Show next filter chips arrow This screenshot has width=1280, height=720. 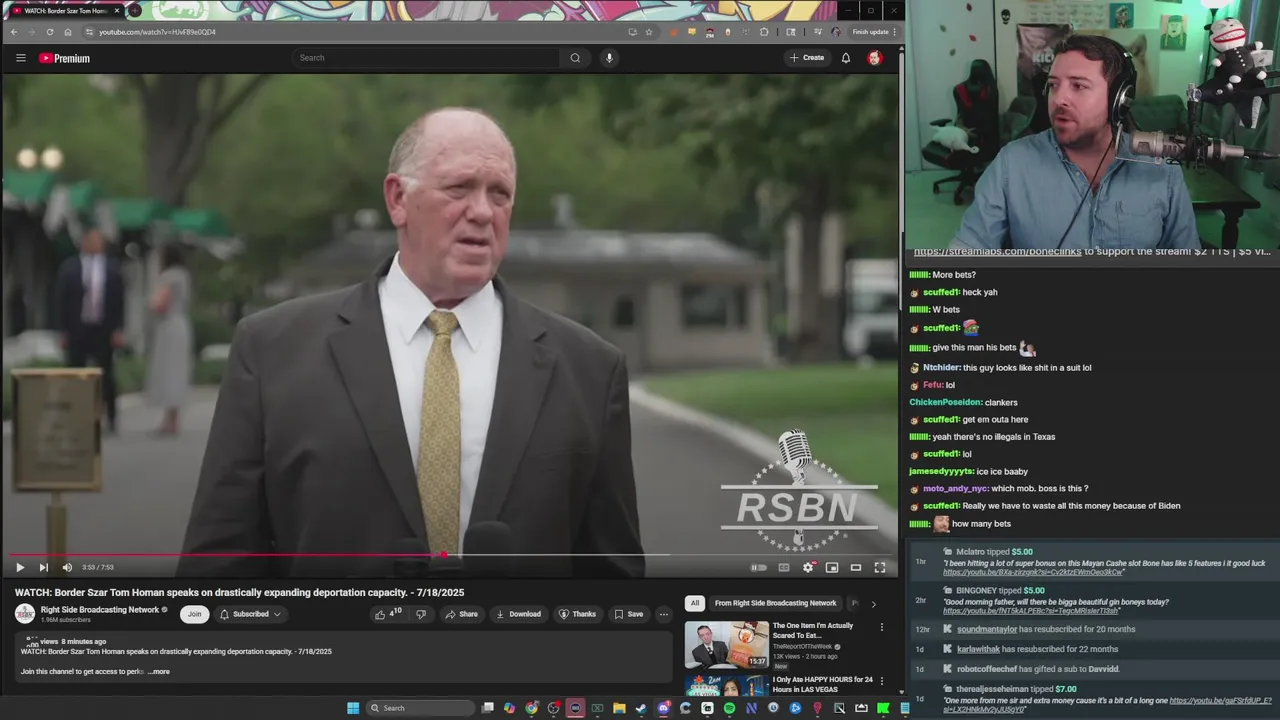point(873,604)
